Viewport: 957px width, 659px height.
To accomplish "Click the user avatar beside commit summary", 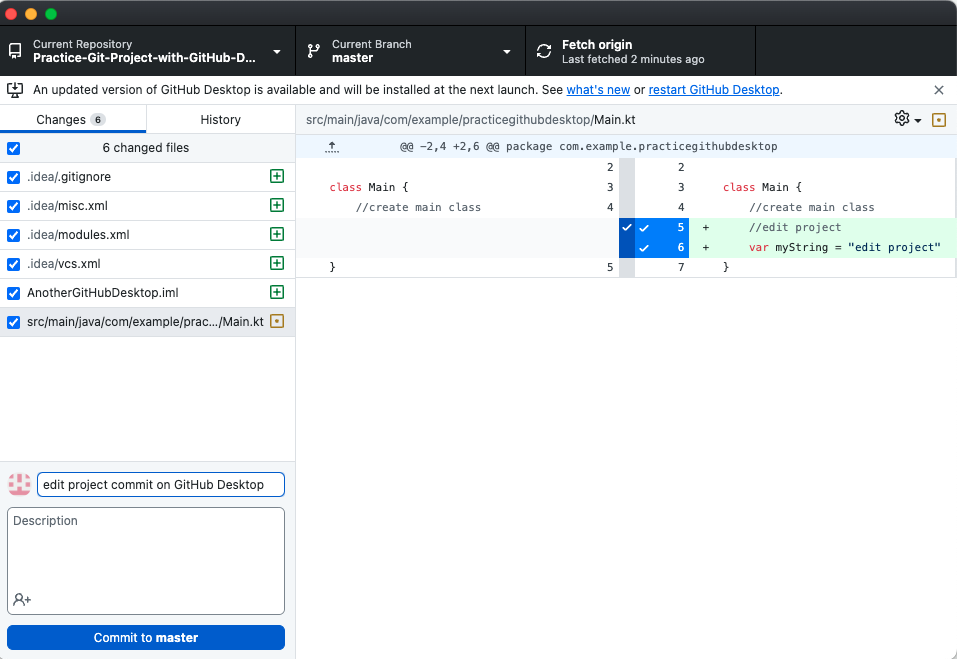I will [x=20, y=484].
